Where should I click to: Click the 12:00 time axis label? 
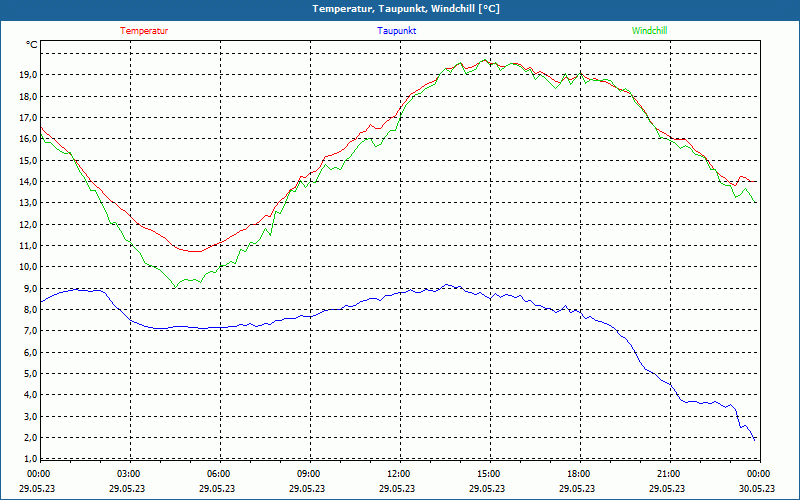pyautogui.click(x=398, y=474)
